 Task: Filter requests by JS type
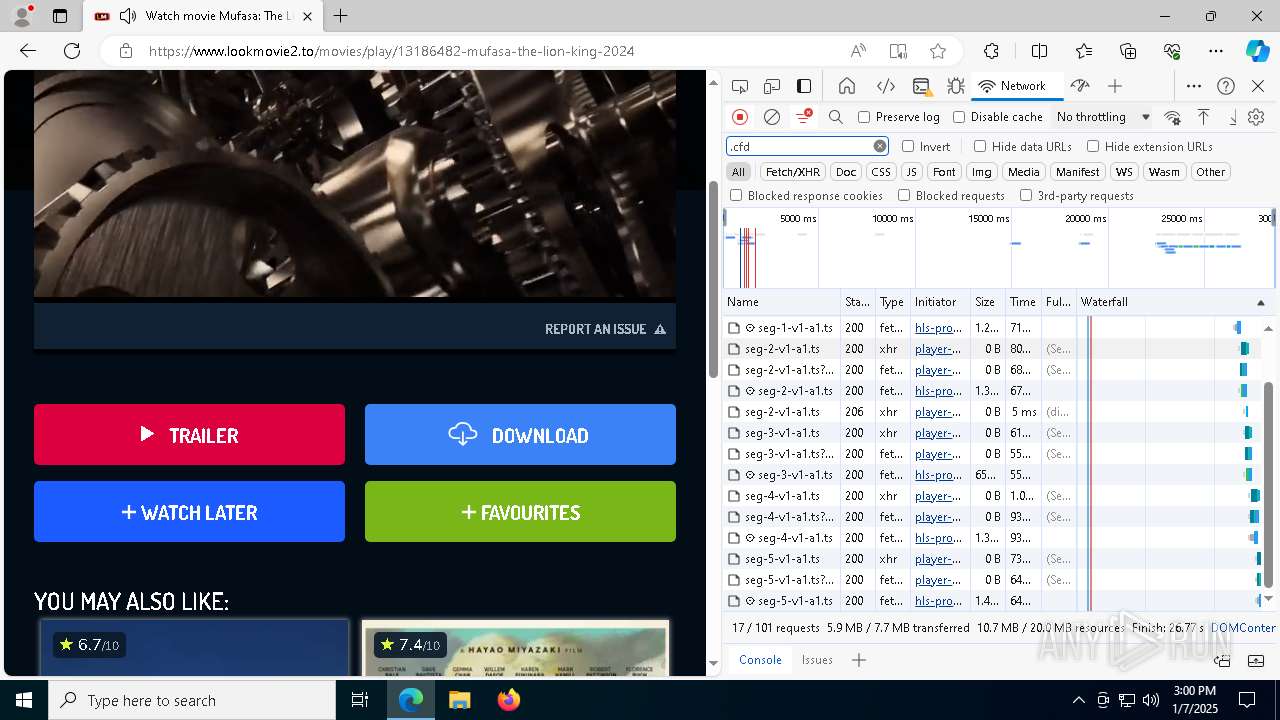point(911,172)
